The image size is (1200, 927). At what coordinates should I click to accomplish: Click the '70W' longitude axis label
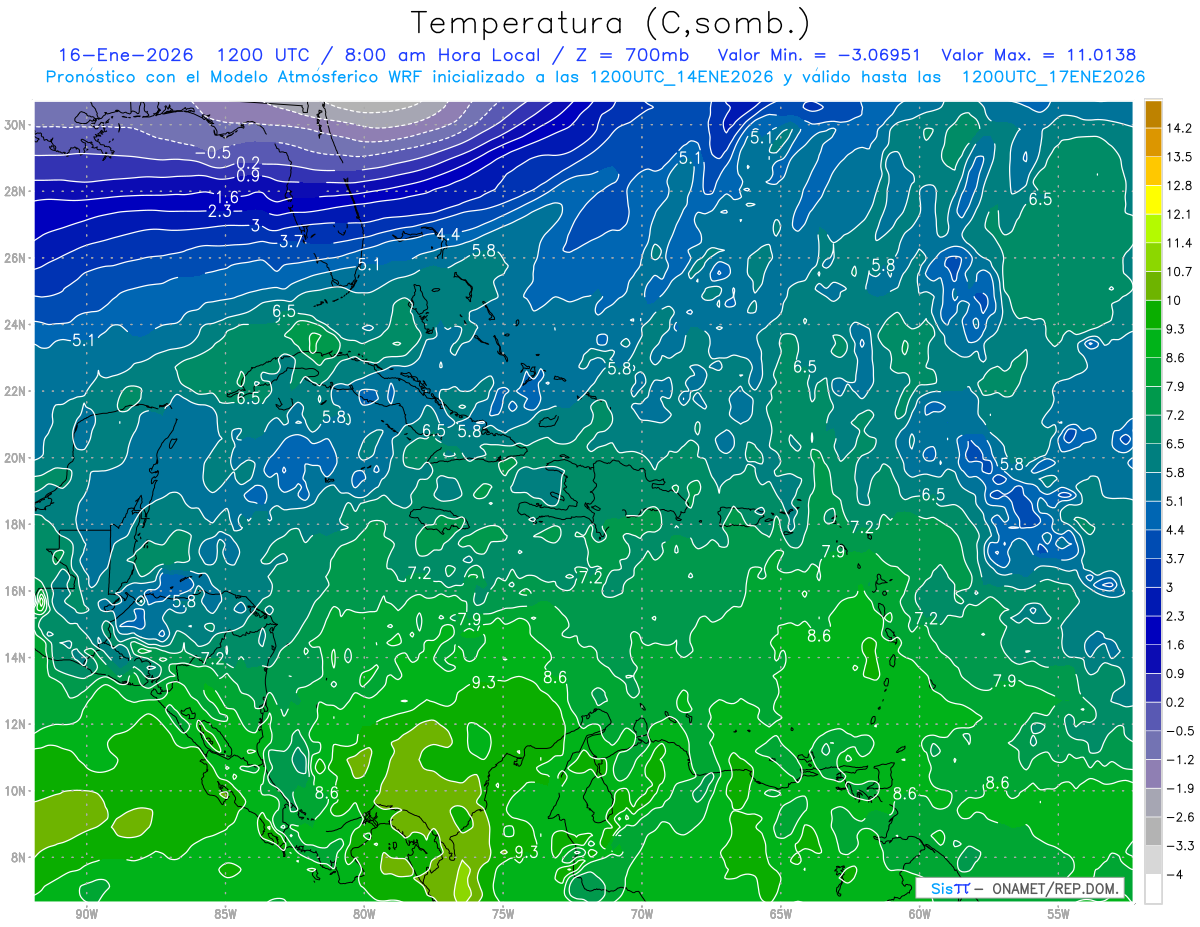click(642, 914)
